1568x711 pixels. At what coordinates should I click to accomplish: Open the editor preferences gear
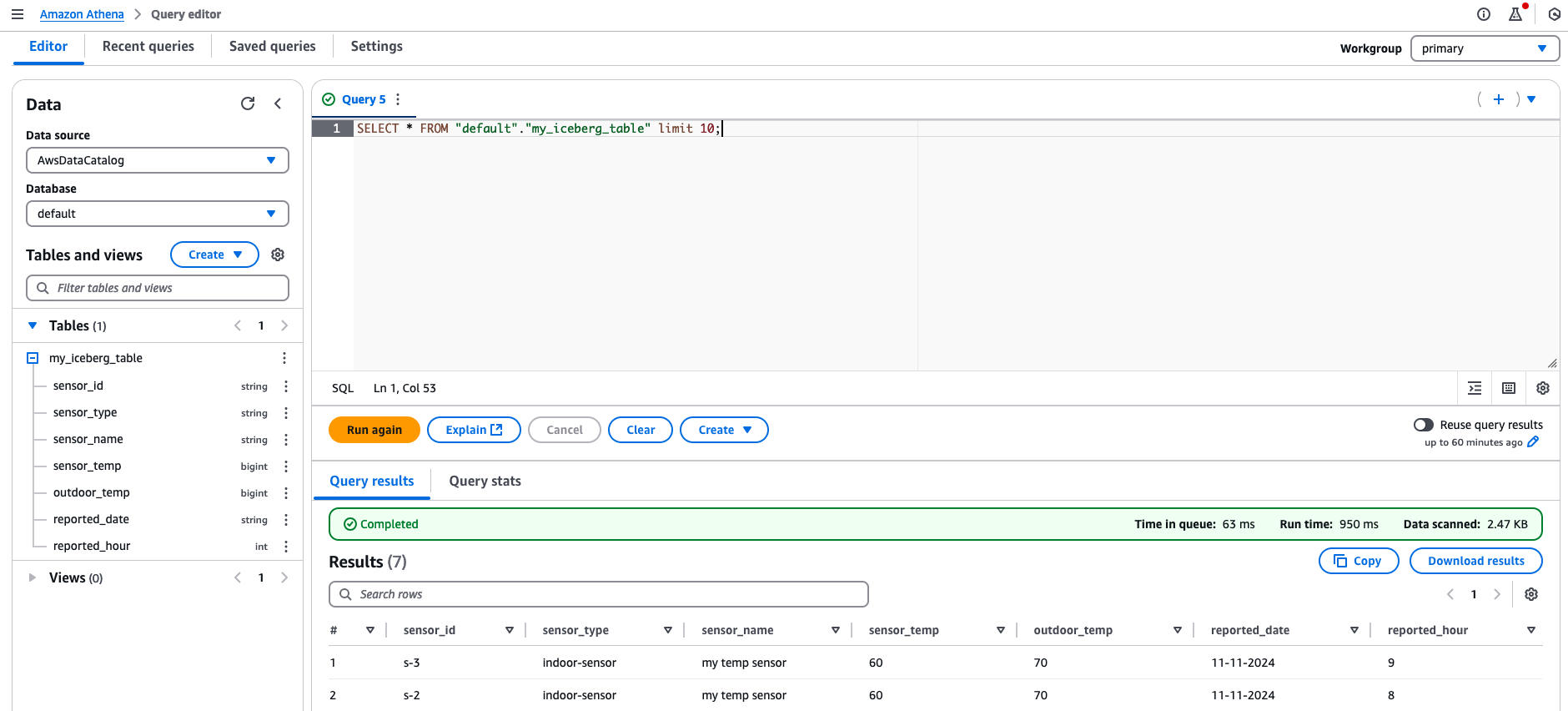[1543, 388]
